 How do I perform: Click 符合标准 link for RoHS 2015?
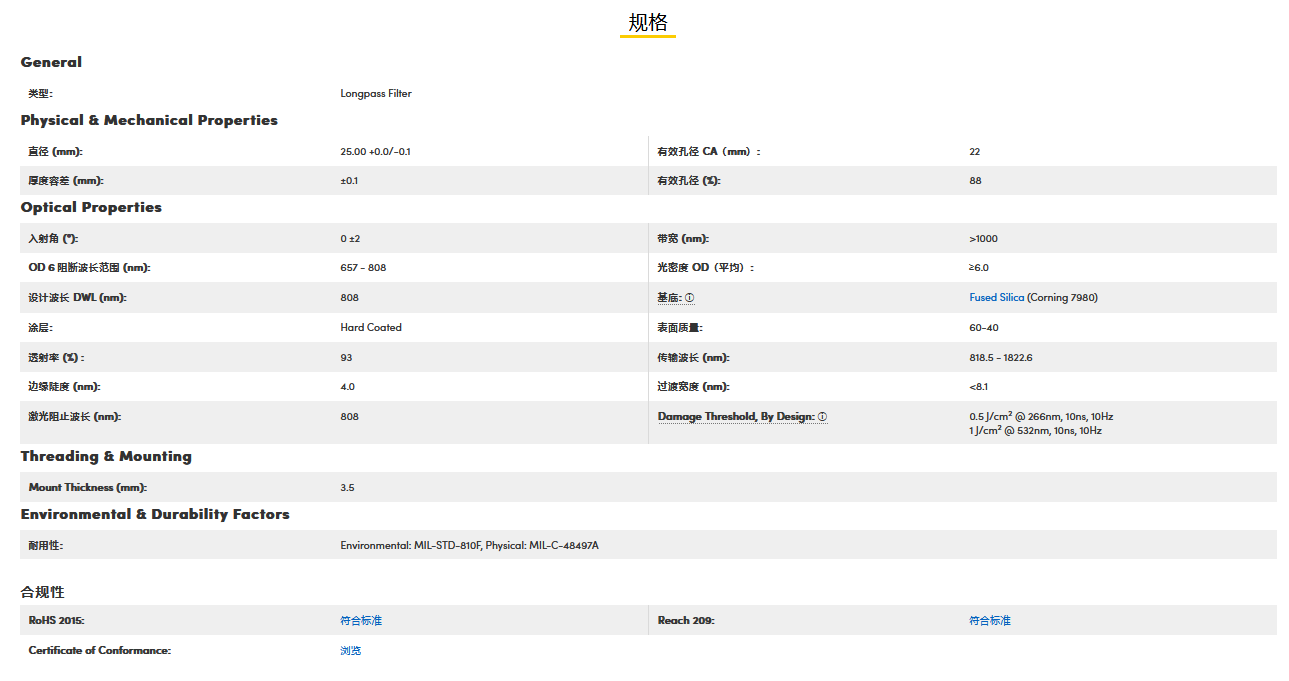point(361,621)
